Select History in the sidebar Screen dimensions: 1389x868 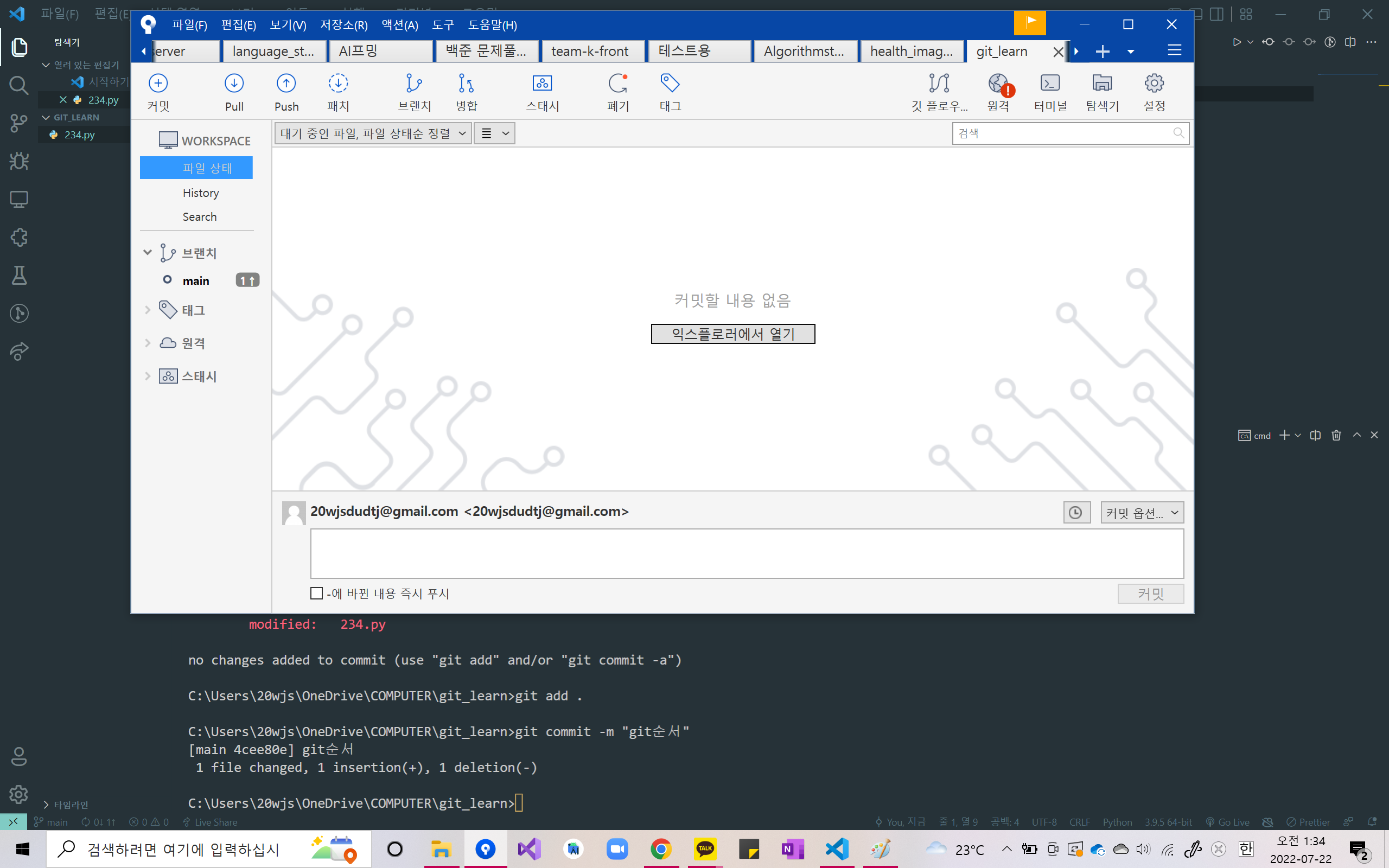200,193
